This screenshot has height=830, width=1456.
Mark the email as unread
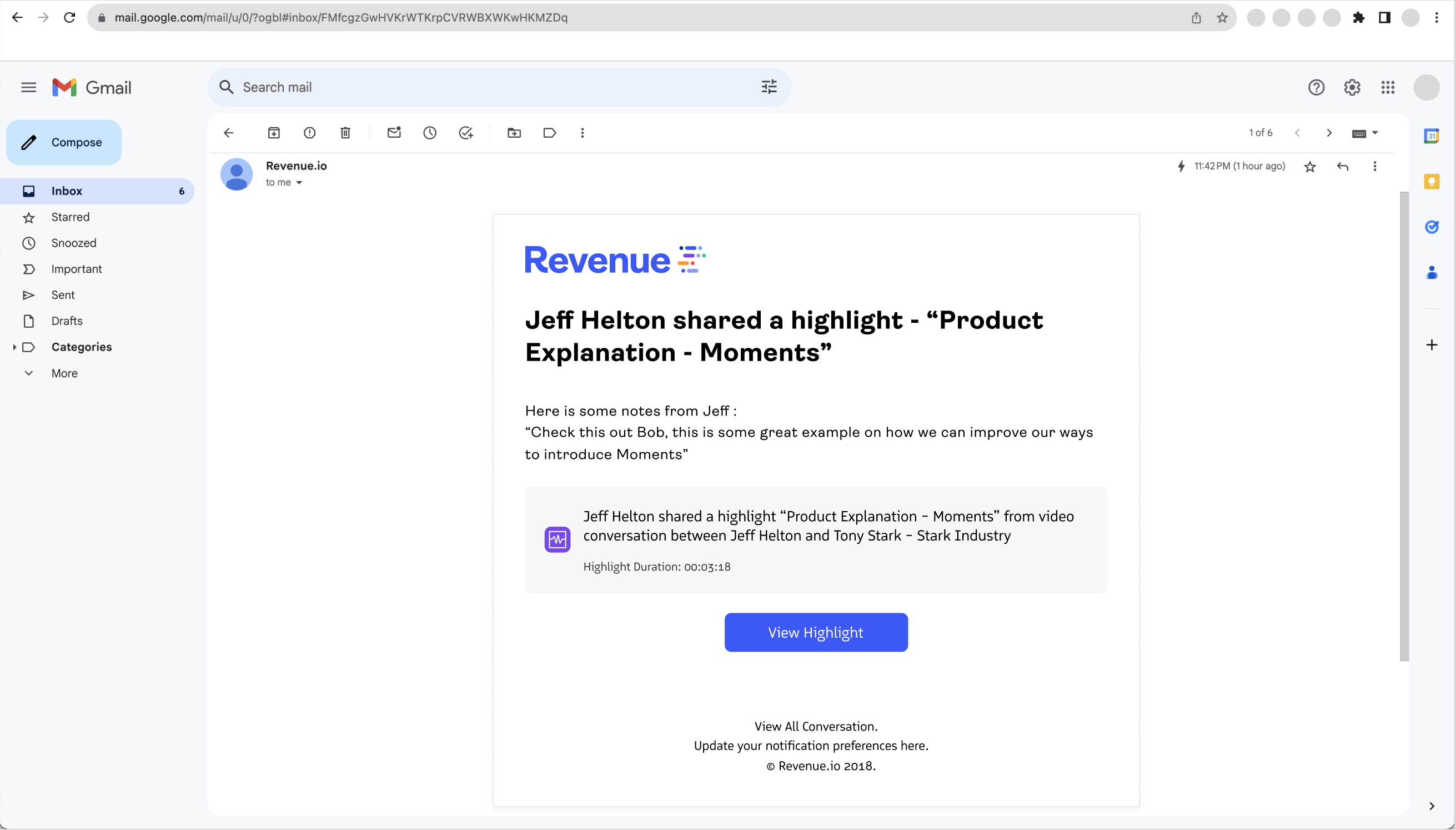[394, 133]
